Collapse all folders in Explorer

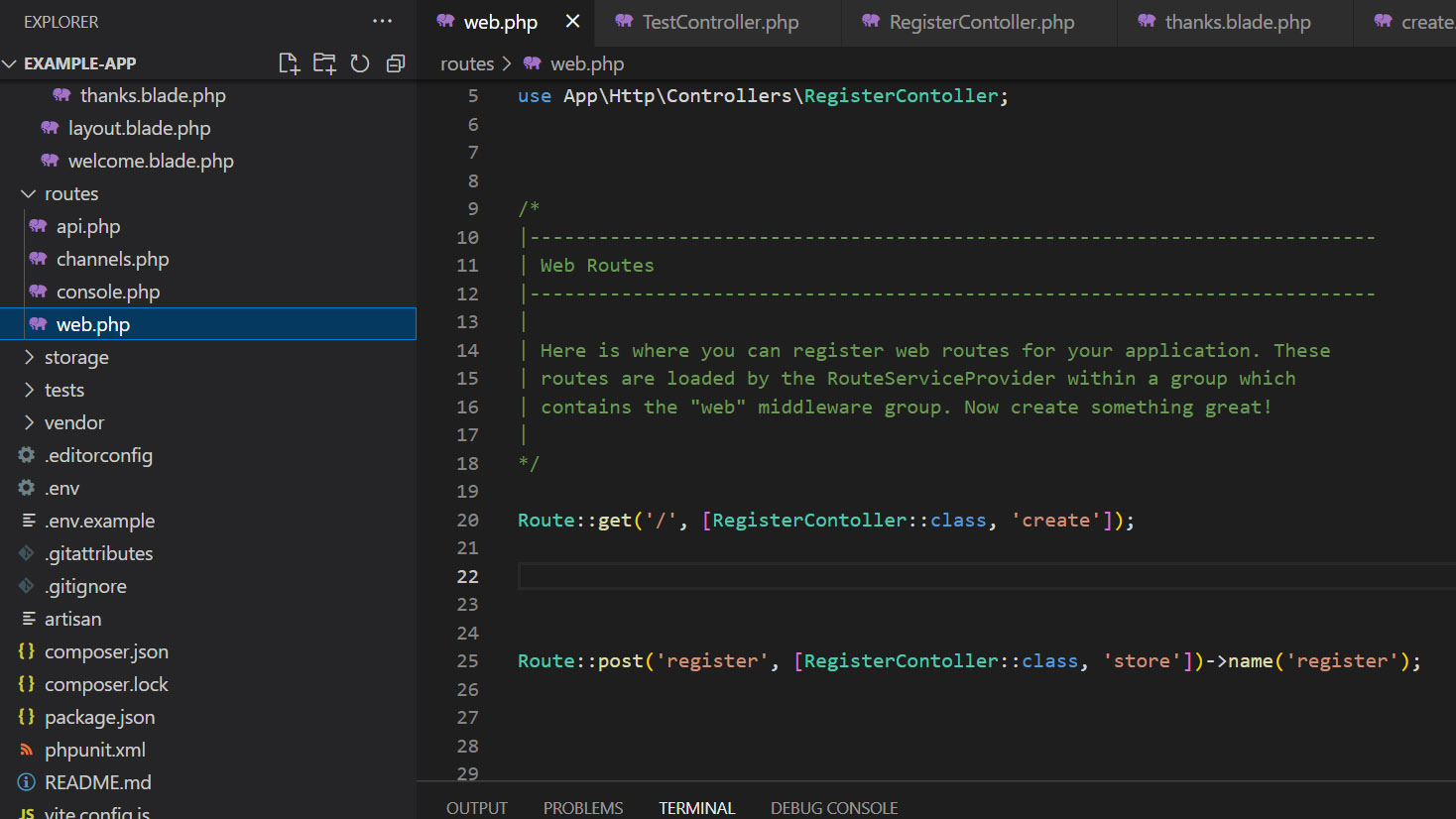pyautogui.click(x=396, y=63)
